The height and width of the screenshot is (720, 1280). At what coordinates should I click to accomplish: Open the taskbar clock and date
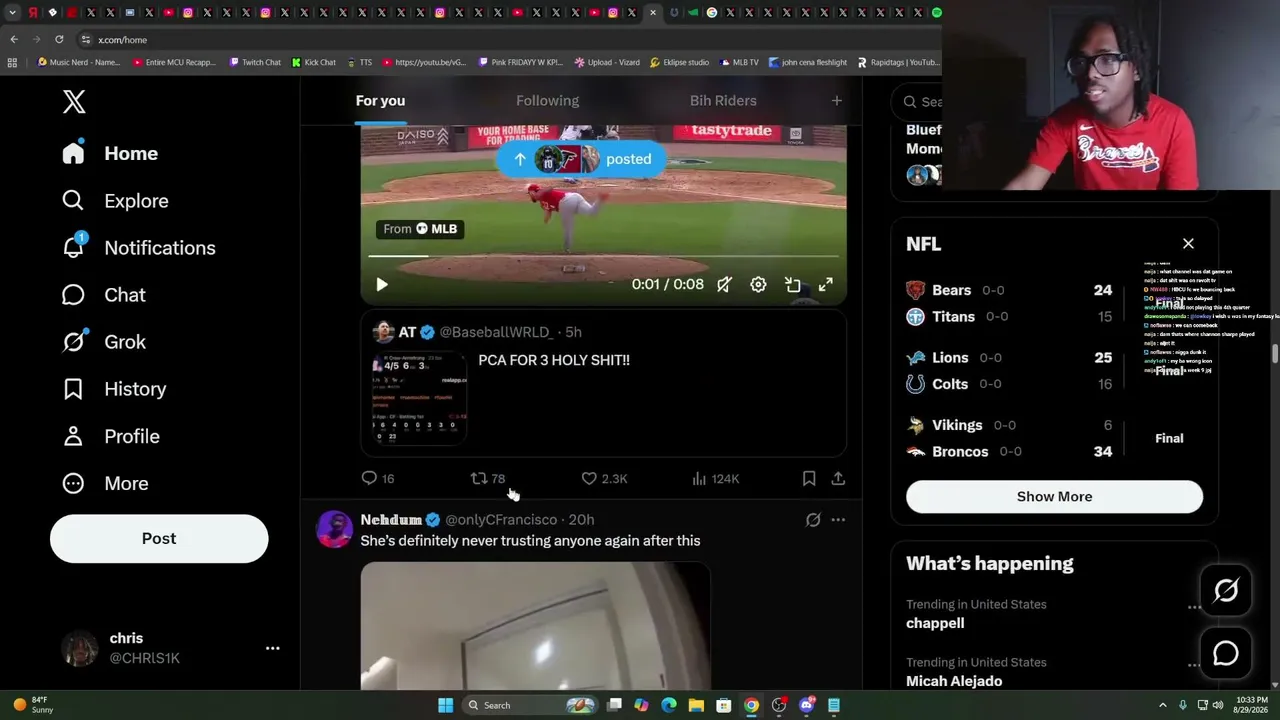[x=1252, y=705]
